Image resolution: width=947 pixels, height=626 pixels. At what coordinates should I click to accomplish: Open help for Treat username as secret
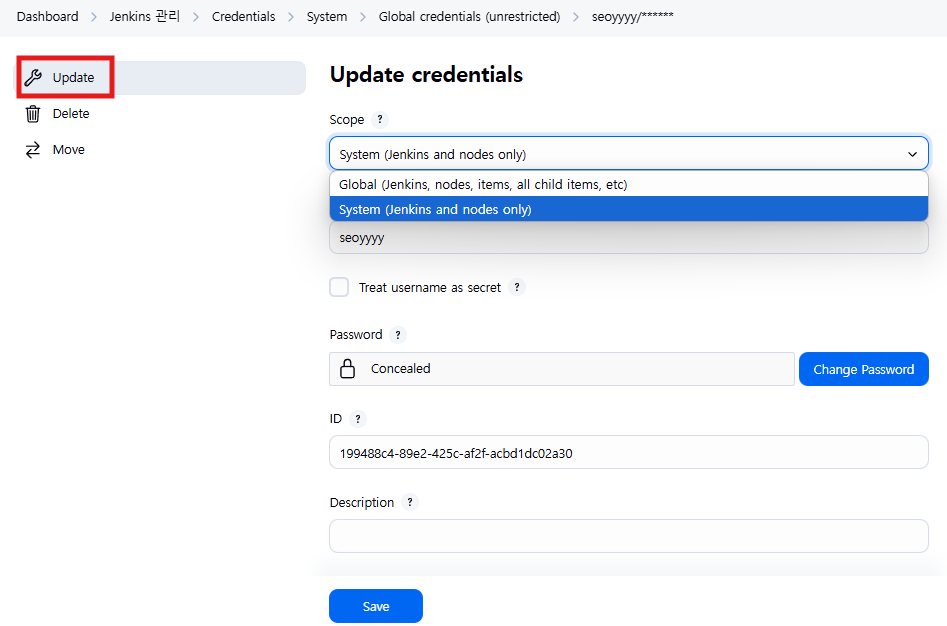(x=516, y=287)
